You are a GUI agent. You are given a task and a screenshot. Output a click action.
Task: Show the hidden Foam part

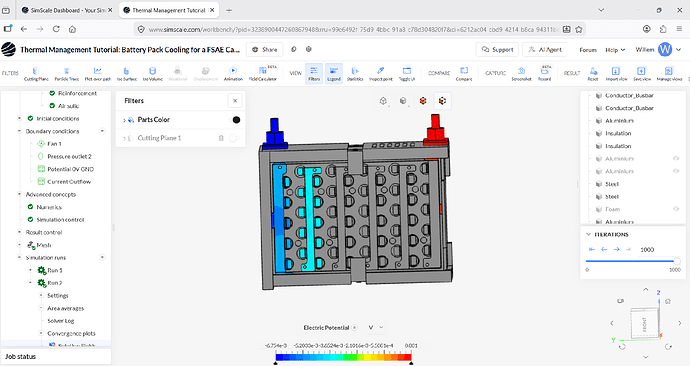pyautogui.click(x=676, y=209)
